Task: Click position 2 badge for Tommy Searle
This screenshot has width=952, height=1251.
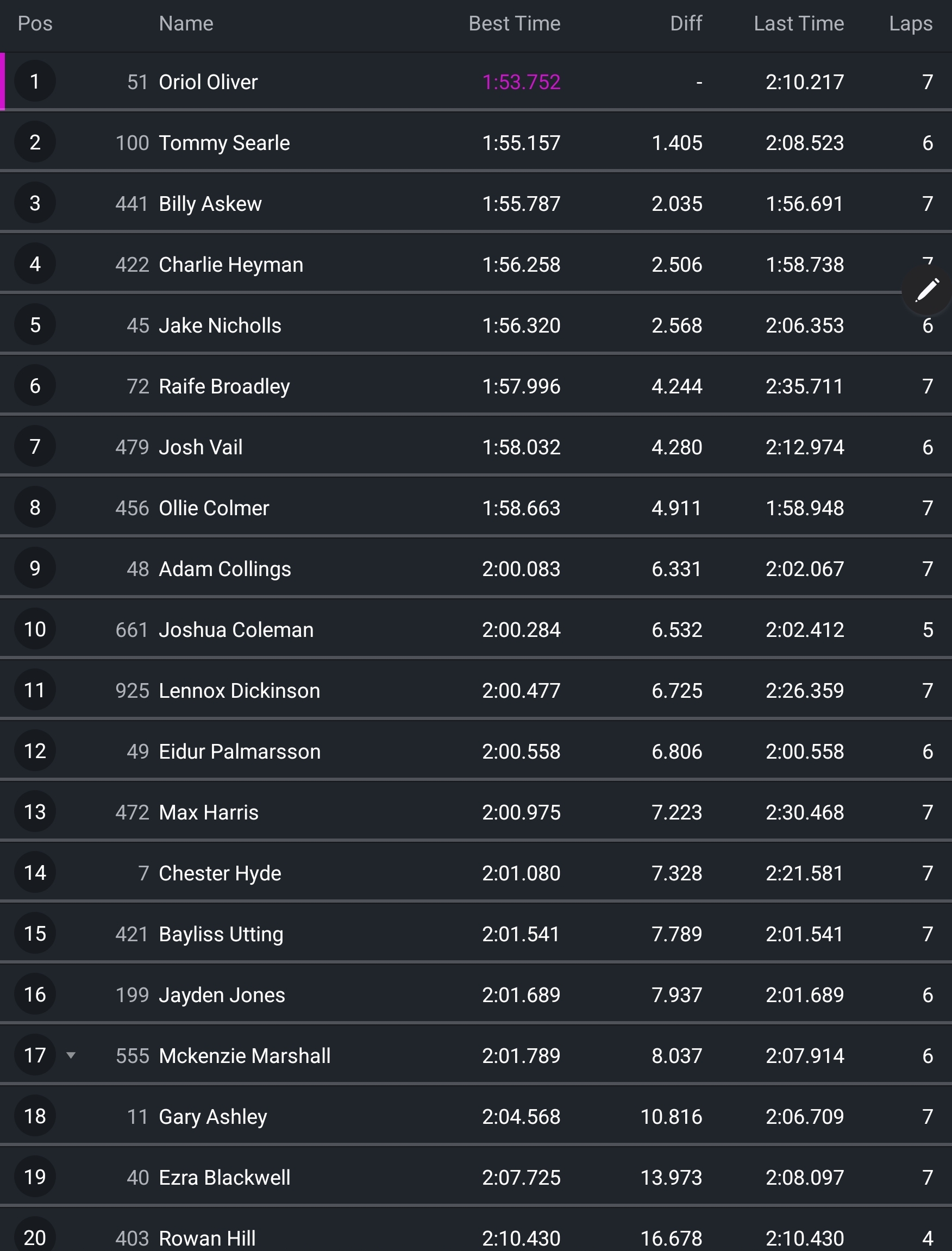Action: [x=35, y=142]
